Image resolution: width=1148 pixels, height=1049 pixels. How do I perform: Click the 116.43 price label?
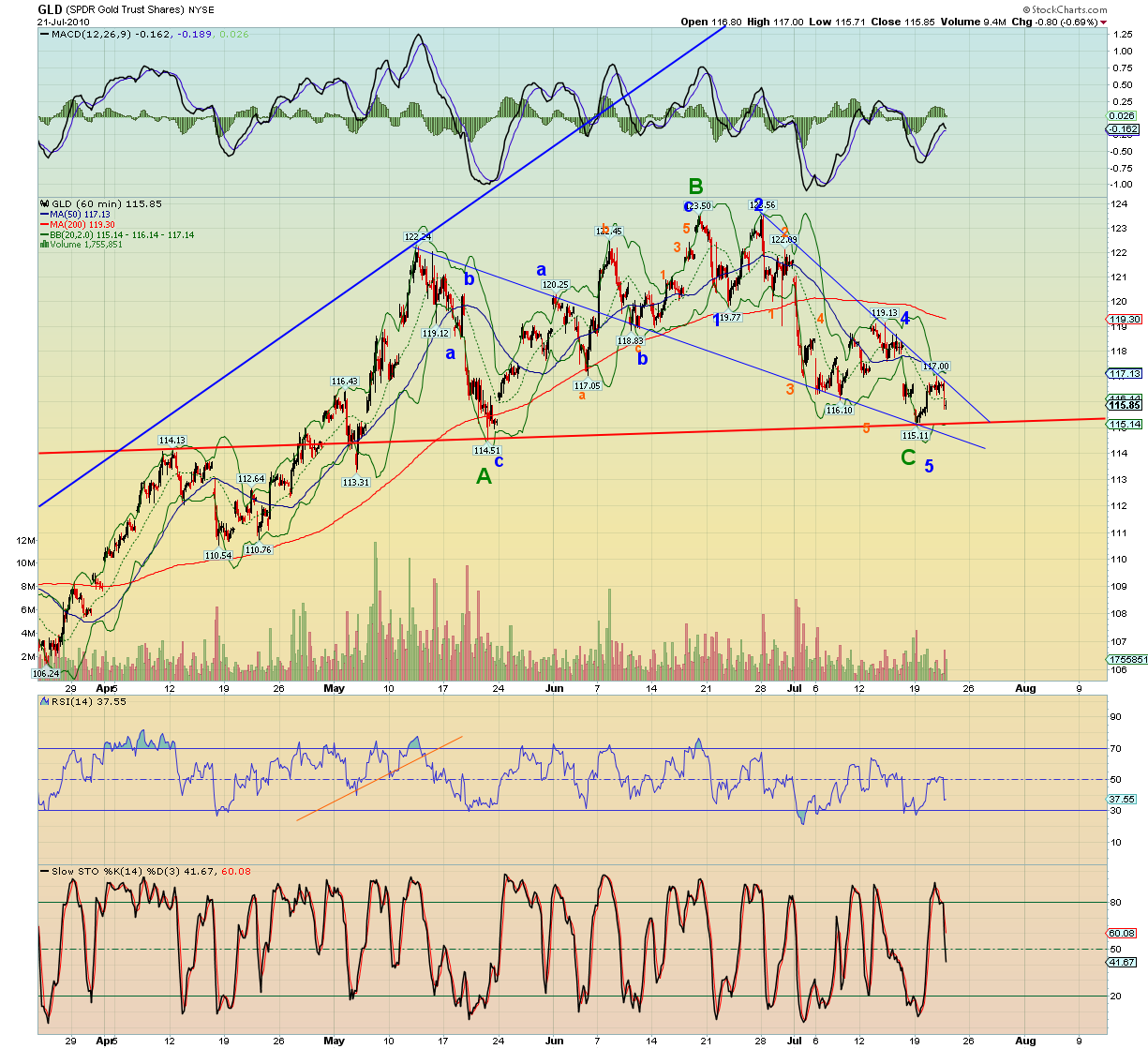pos(344,382)
